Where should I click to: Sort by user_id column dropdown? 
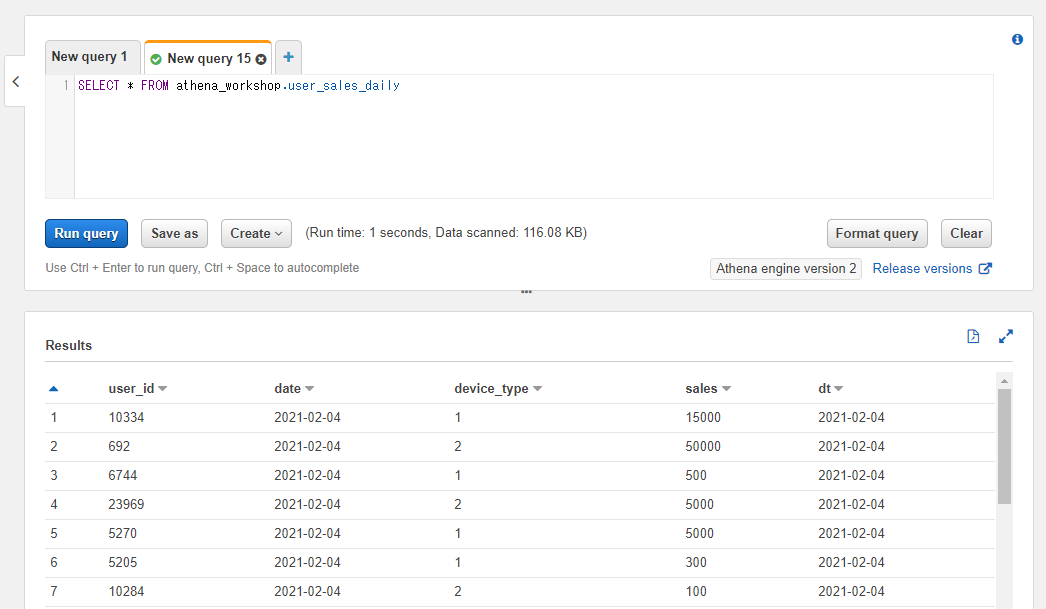pyautogui.click(x=162, y=389)
